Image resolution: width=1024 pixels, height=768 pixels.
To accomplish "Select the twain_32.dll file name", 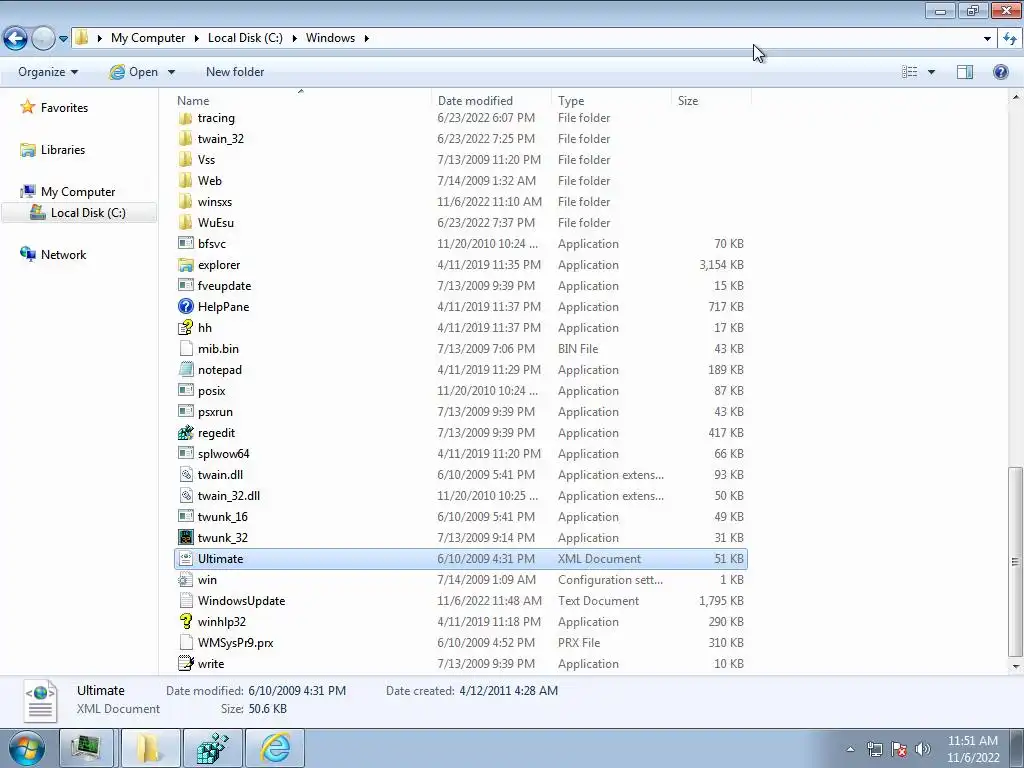I will 229,496.
